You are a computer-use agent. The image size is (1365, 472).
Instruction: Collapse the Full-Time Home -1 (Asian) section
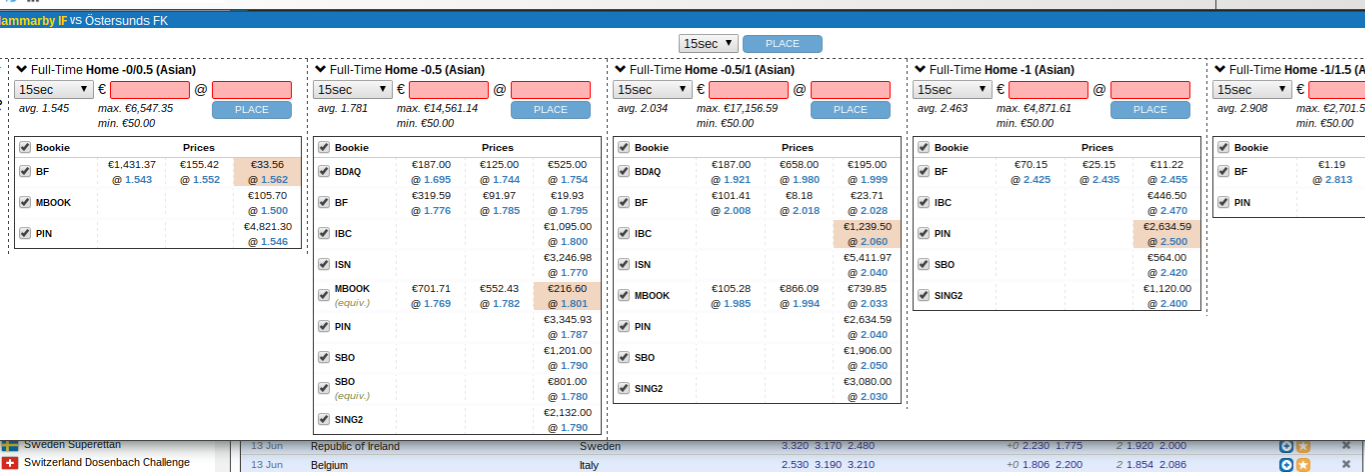point(921,70)
